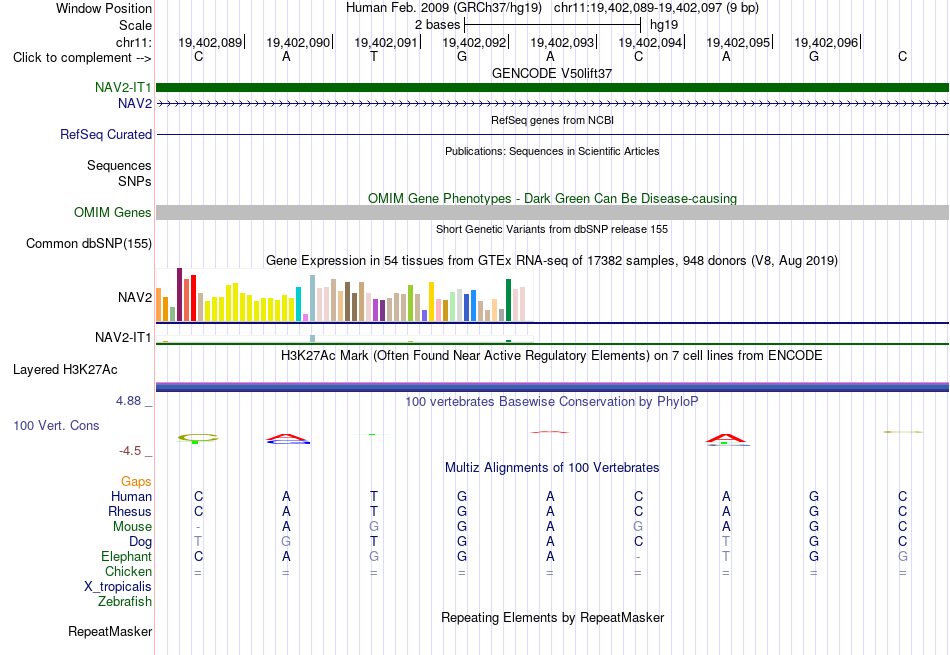Click the gap dash in the Mouse row
950x655 pixels.
click(198, 527)
